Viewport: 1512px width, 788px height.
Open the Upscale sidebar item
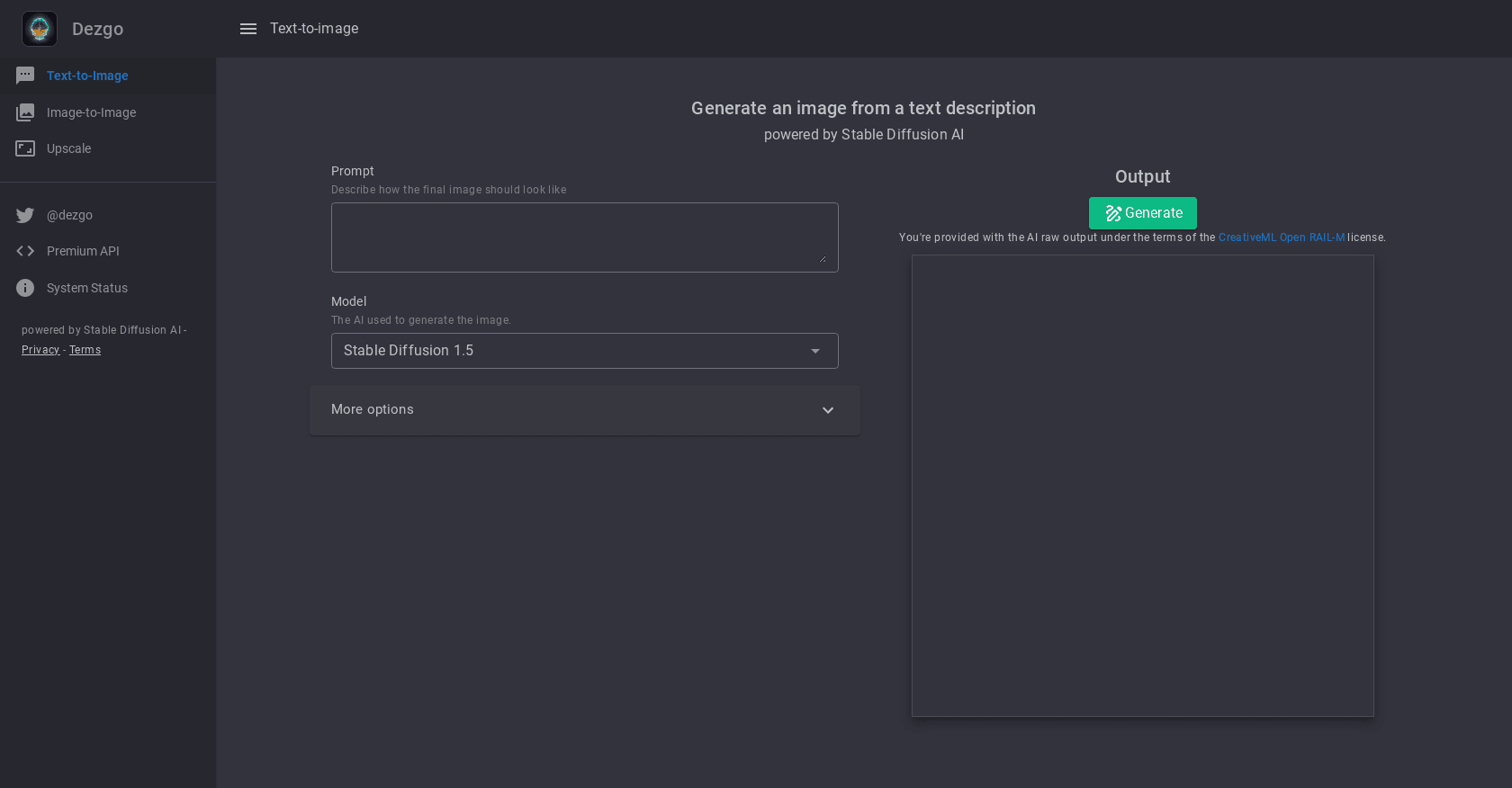[108, 148]
